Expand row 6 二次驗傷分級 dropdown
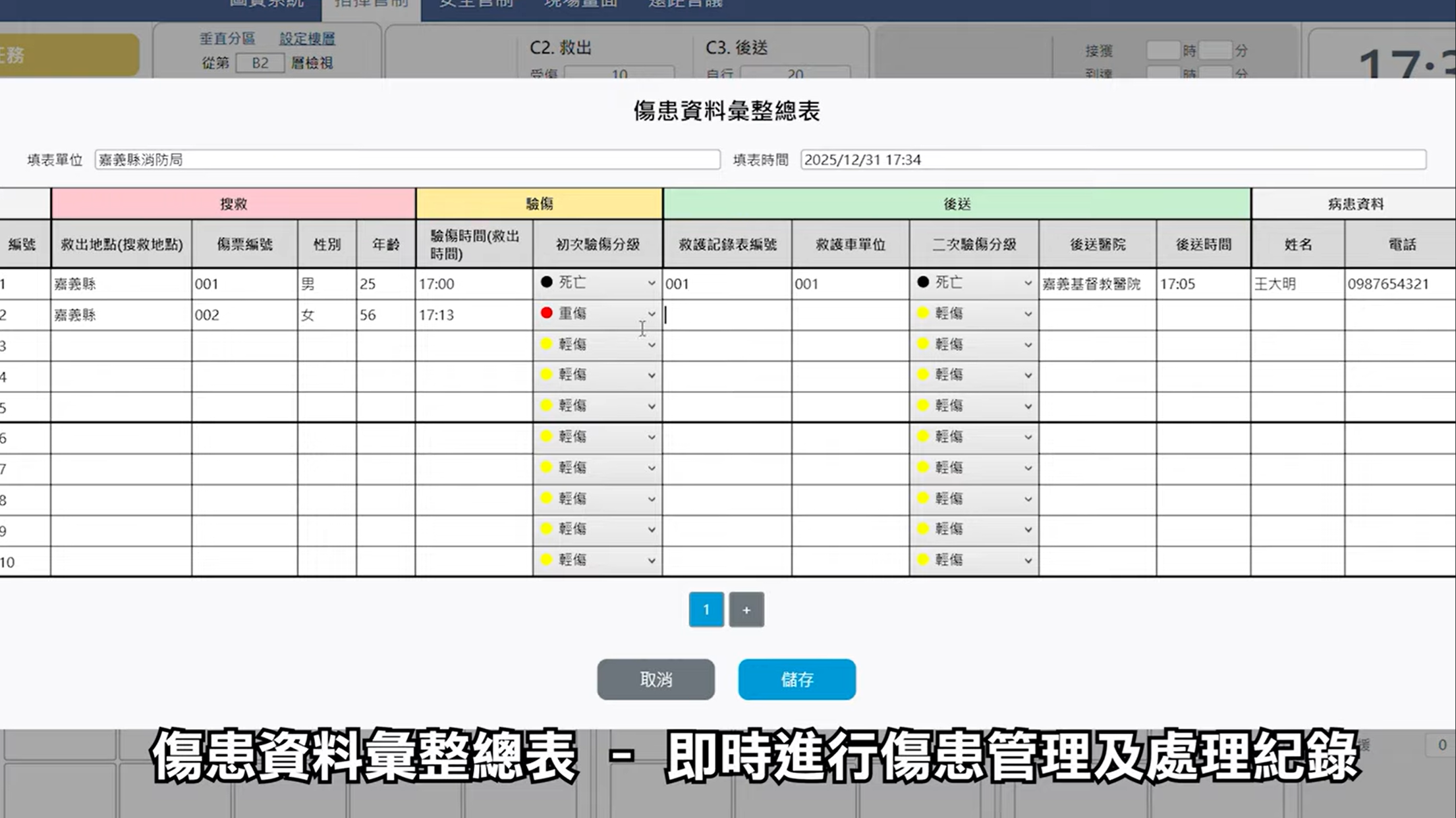This screenshot has height=818, width=1456. point(974,437)
